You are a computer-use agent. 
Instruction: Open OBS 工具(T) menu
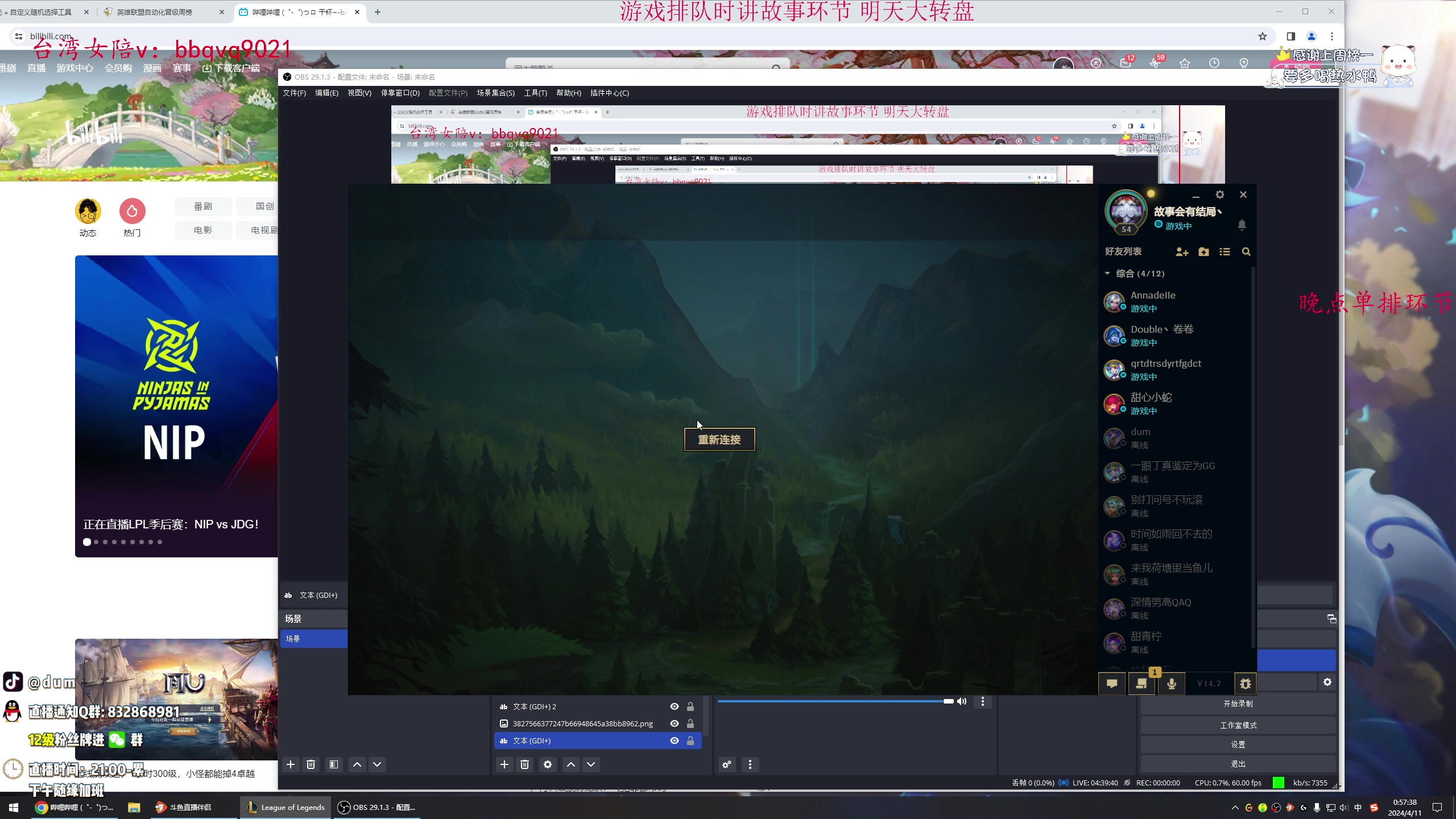535,93
